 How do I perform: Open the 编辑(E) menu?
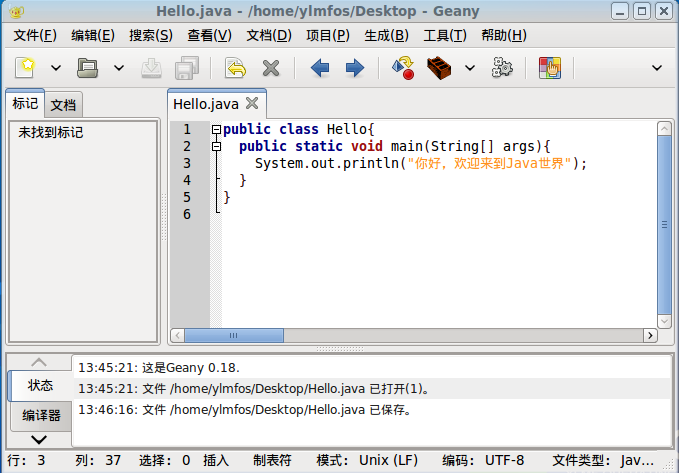[x=93, y=35]
